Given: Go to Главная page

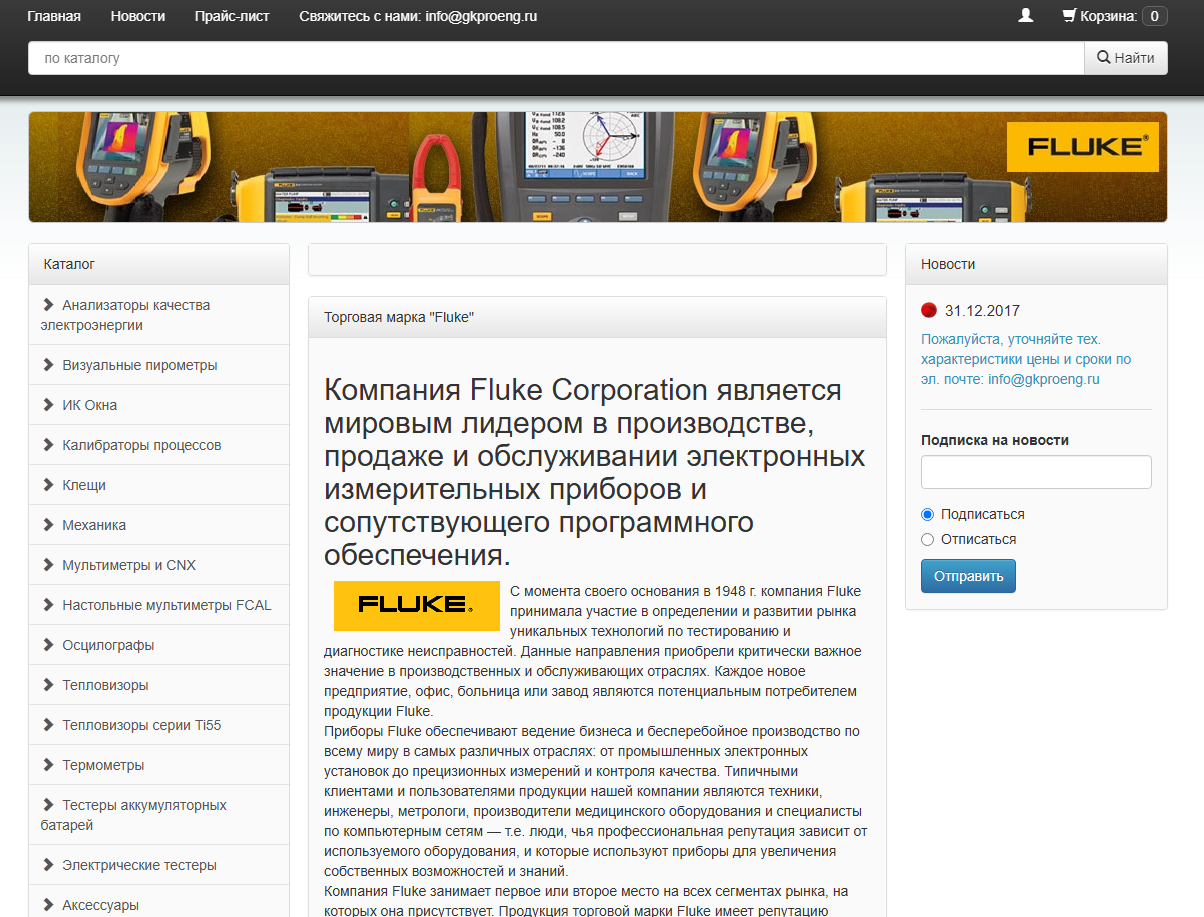Looking at the screenshot, I should (x=54, y=16).
